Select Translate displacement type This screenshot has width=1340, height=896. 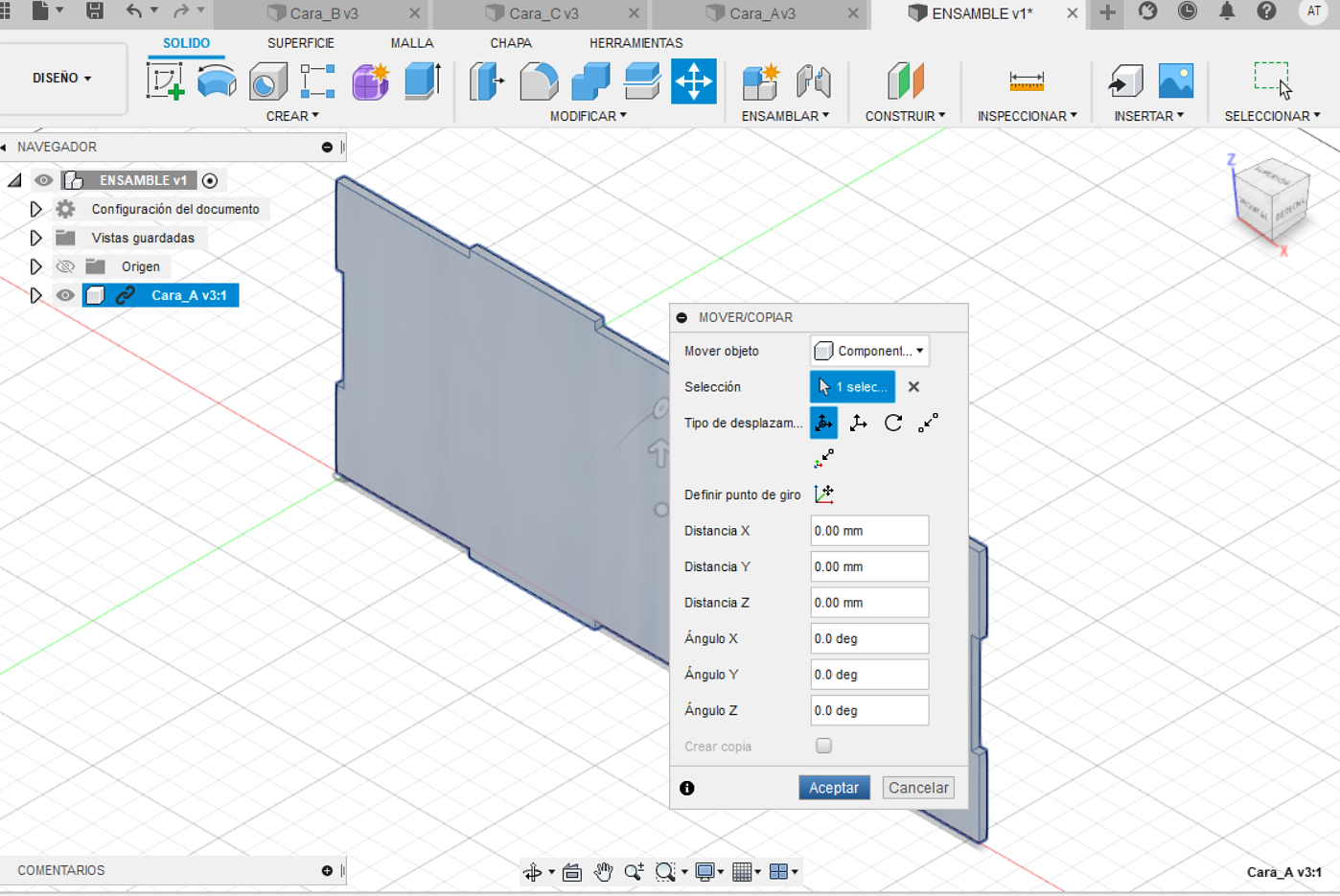click(859, 423)
